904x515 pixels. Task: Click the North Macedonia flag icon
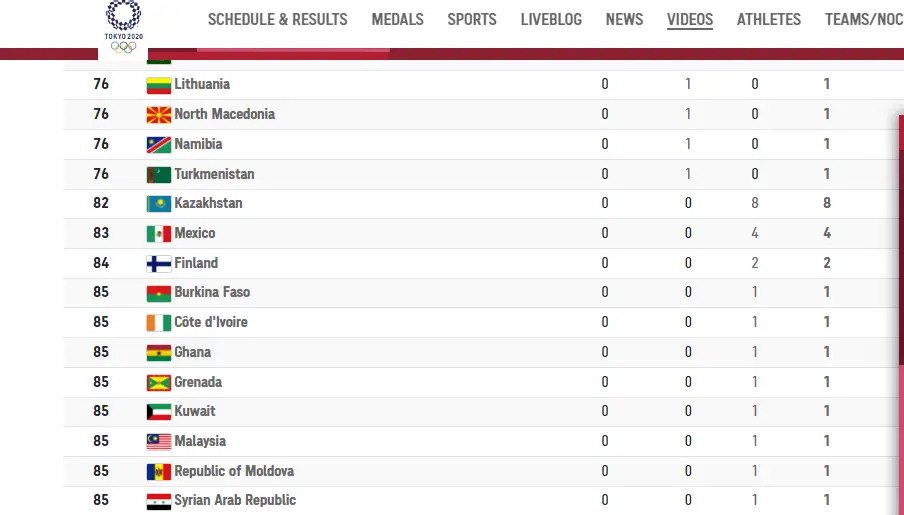click(159, 115)
